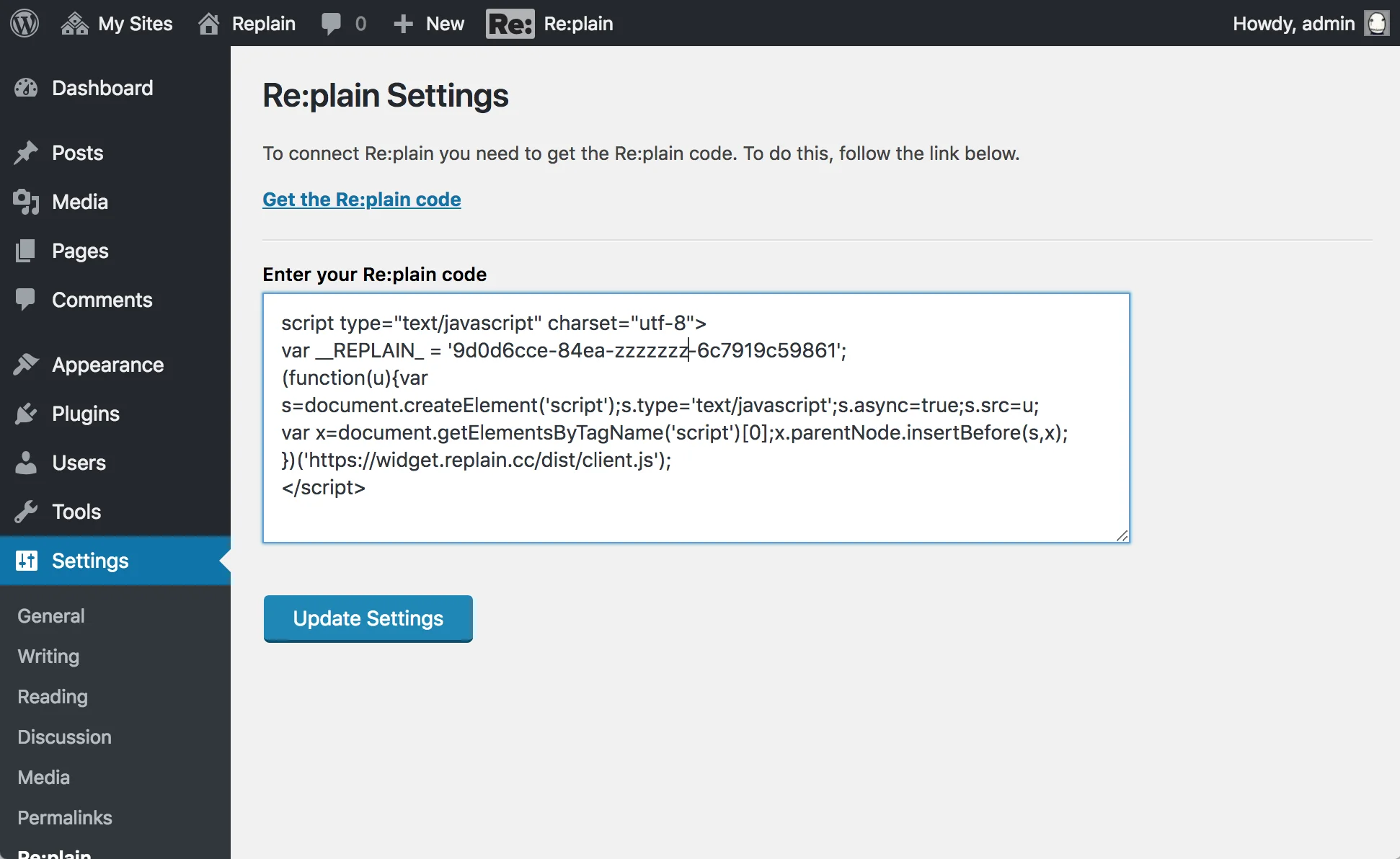Open the General settings submenu
1400x859 pixels.
point(51,616)
